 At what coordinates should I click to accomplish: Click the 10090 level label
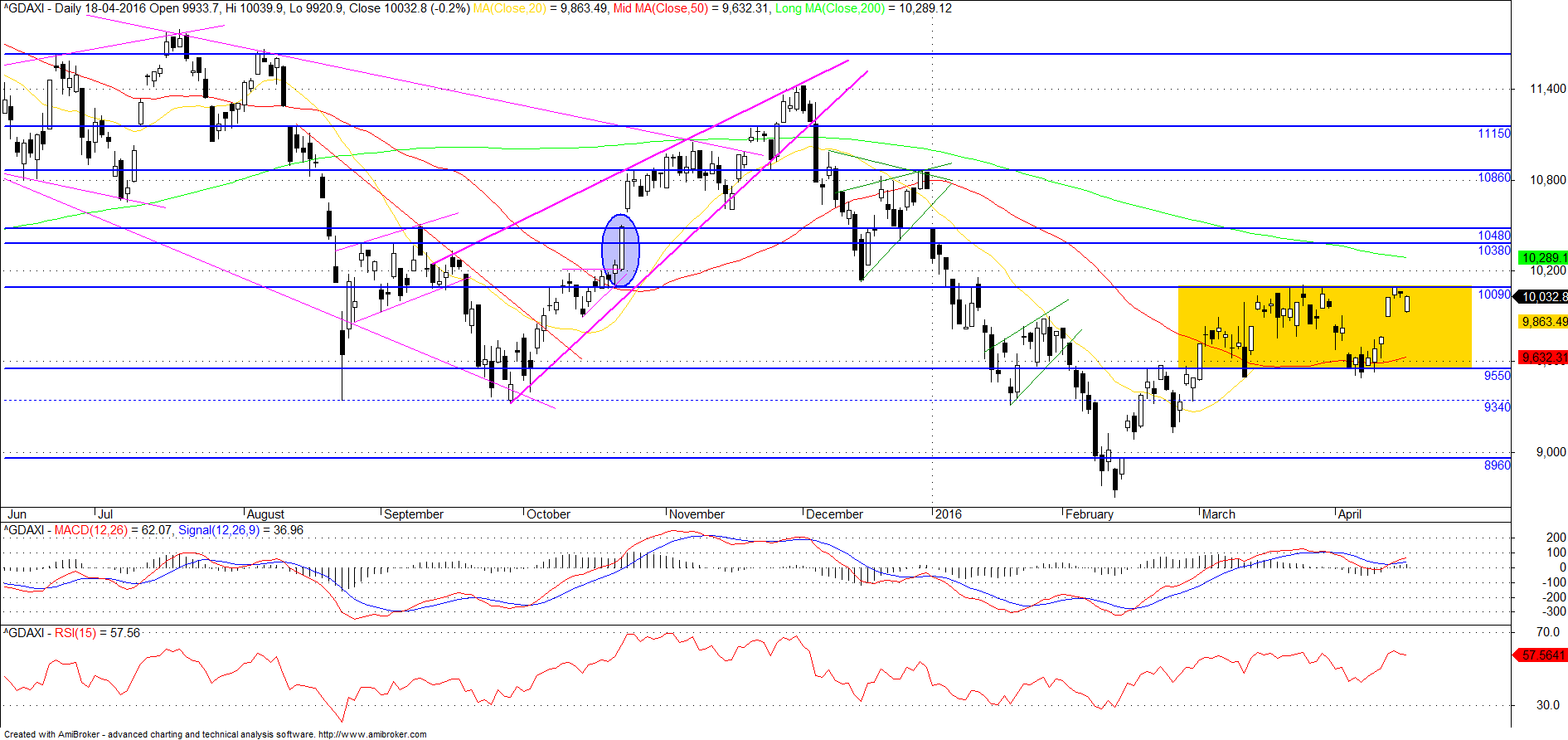1494,295
